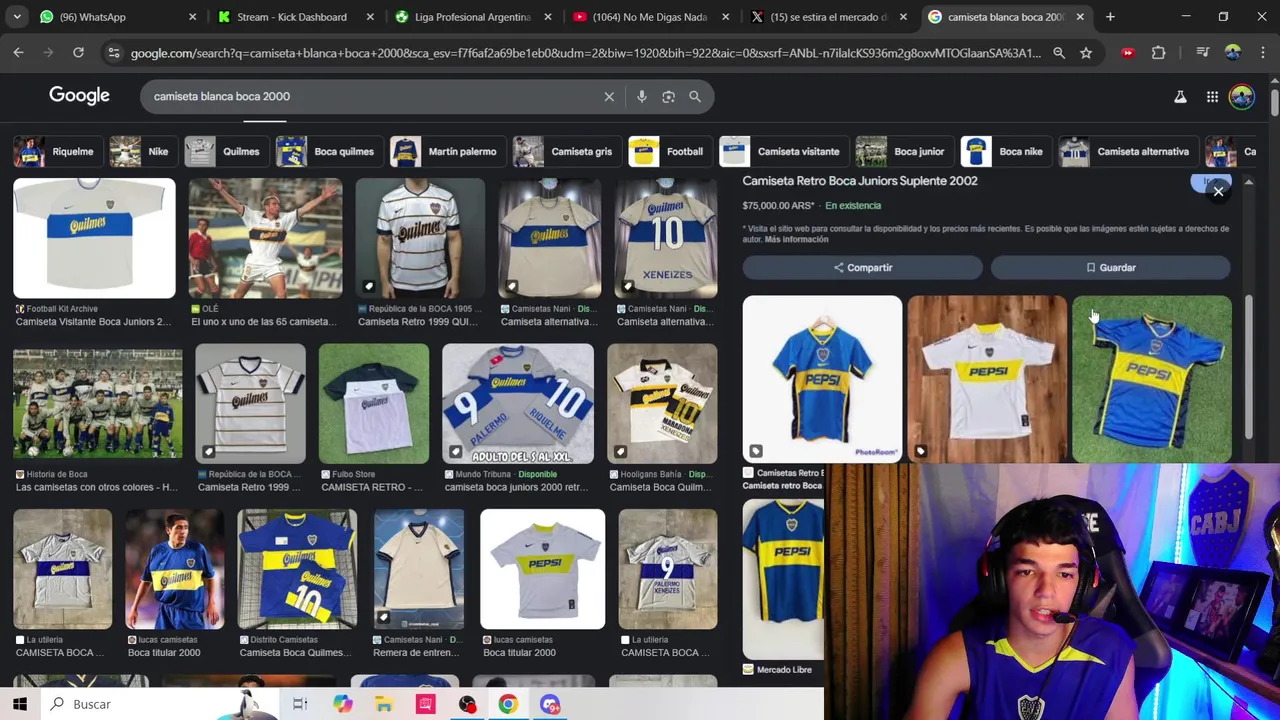Viewport: 1280px width, 720px height.
Task: Open Fulbo Store Camiseta Retro image
Action: point(374,404)
